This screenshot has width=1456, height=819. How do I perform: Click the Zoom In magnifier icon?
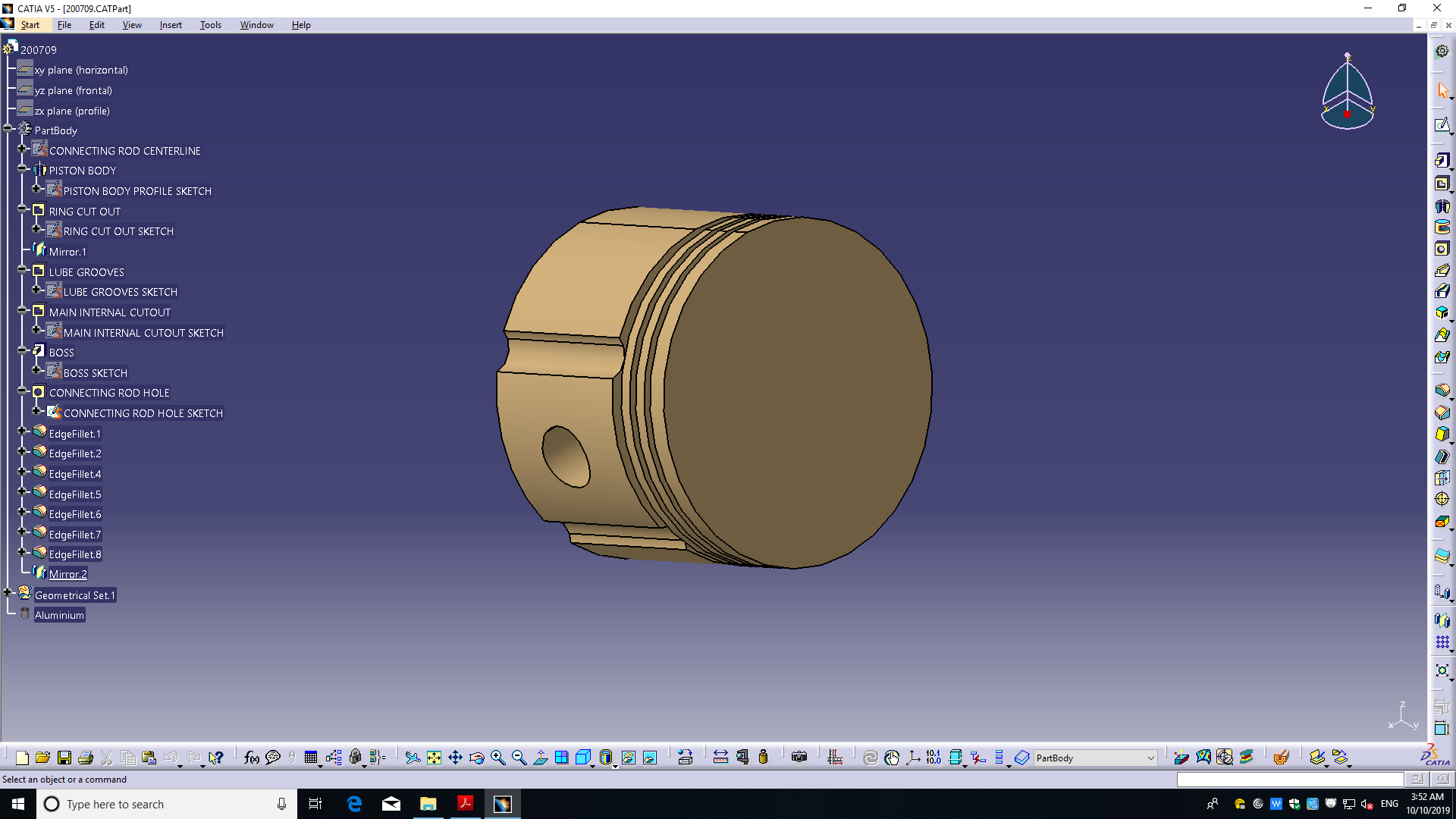click(498, 758)
